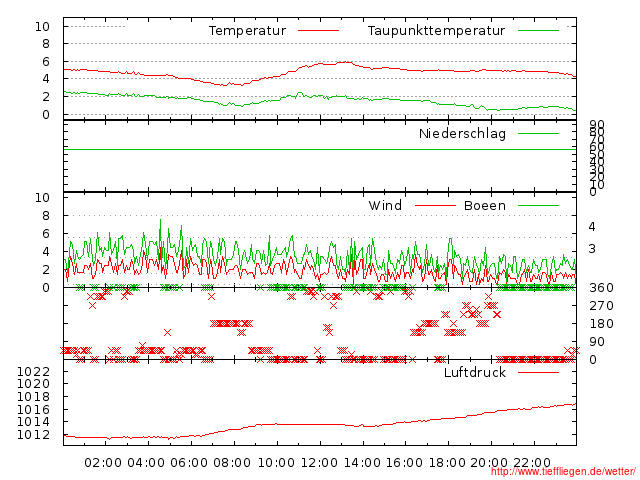Click the Niederschlag legend label
Viewport: 640px width, 480px height.
462,133
